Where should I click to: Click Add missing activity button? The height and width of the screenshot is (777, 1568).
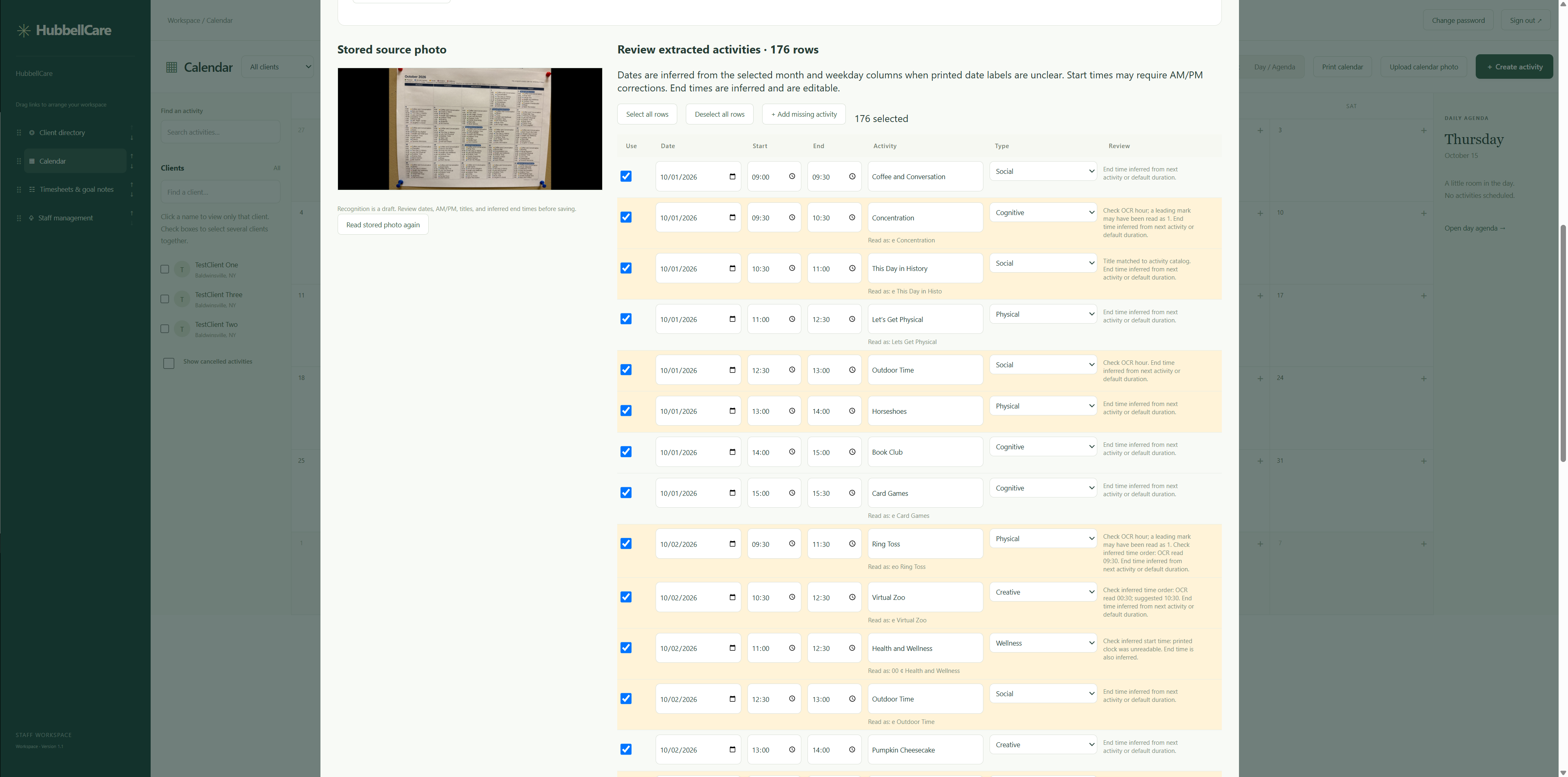click(x=803, y=114)
